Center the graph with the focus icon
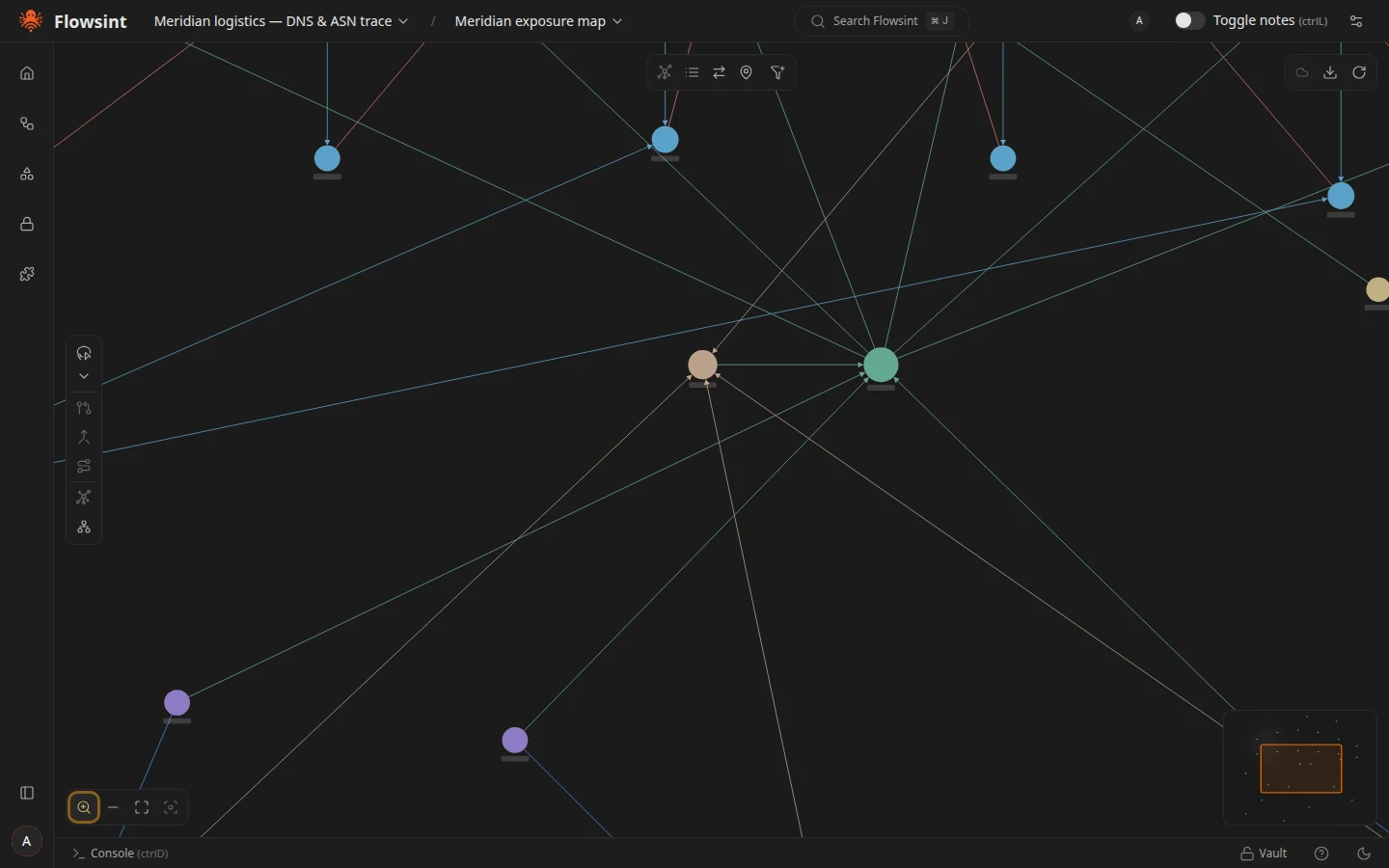This screenshot has height=868, width=1389. 171,807
